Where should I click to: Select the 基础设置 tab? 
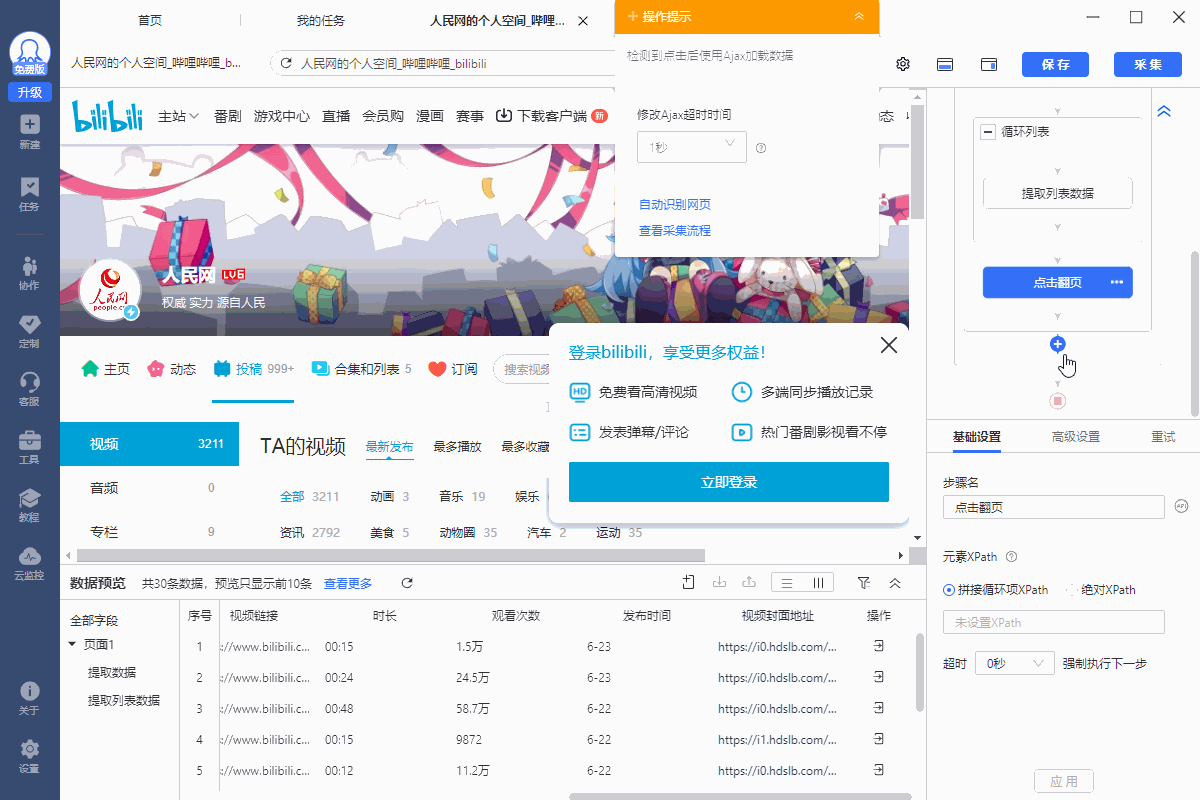coord(977,437)
